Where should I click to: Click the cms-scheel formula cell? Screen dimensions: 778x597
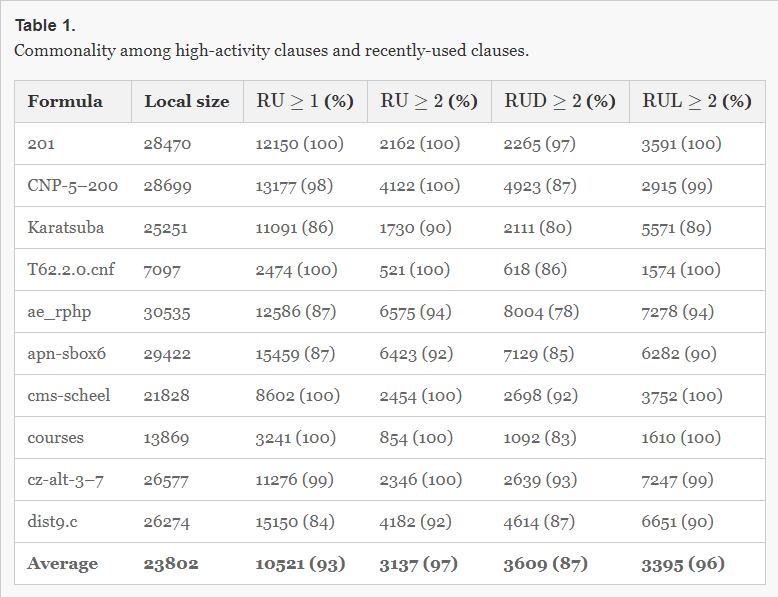[69, 395]
